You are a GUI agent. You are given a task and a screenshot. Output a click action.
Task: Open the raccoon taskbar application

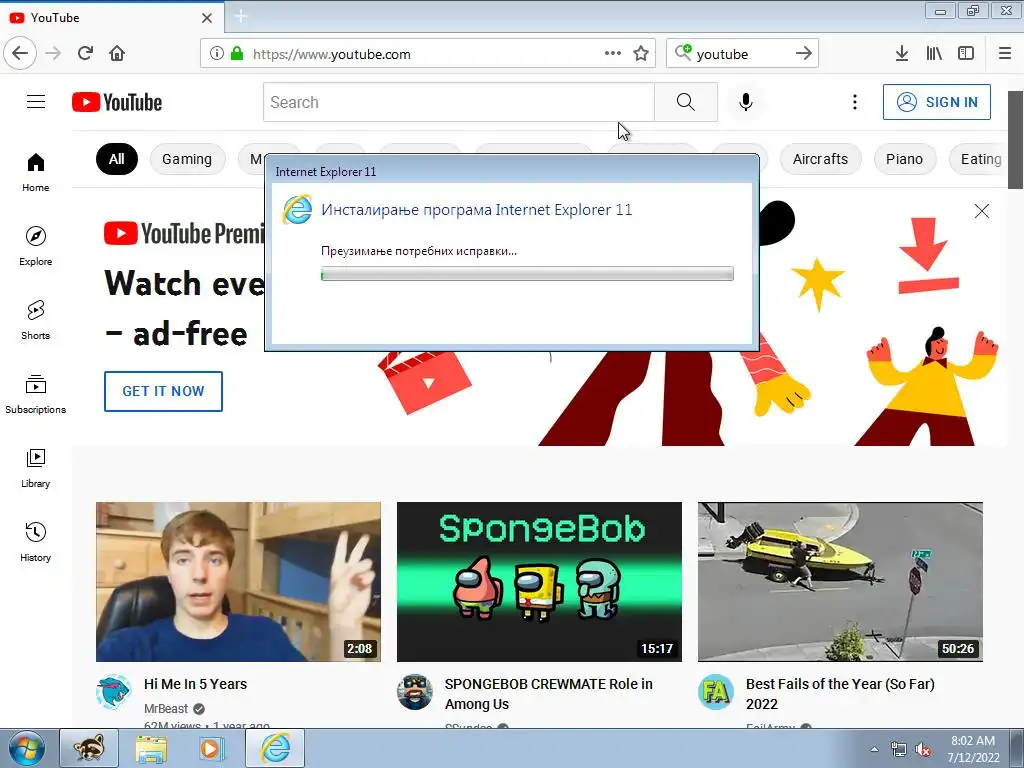89,748
